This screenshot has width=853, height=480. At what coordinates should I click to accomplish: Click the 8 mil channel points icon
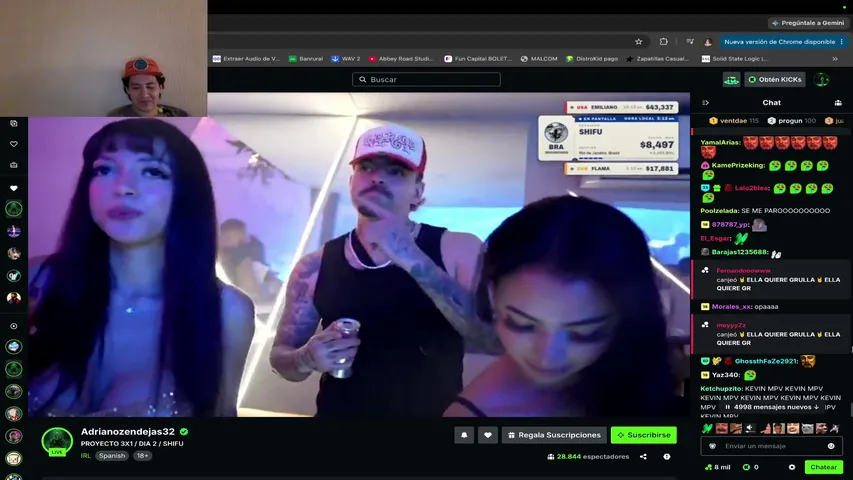point(708,467)
